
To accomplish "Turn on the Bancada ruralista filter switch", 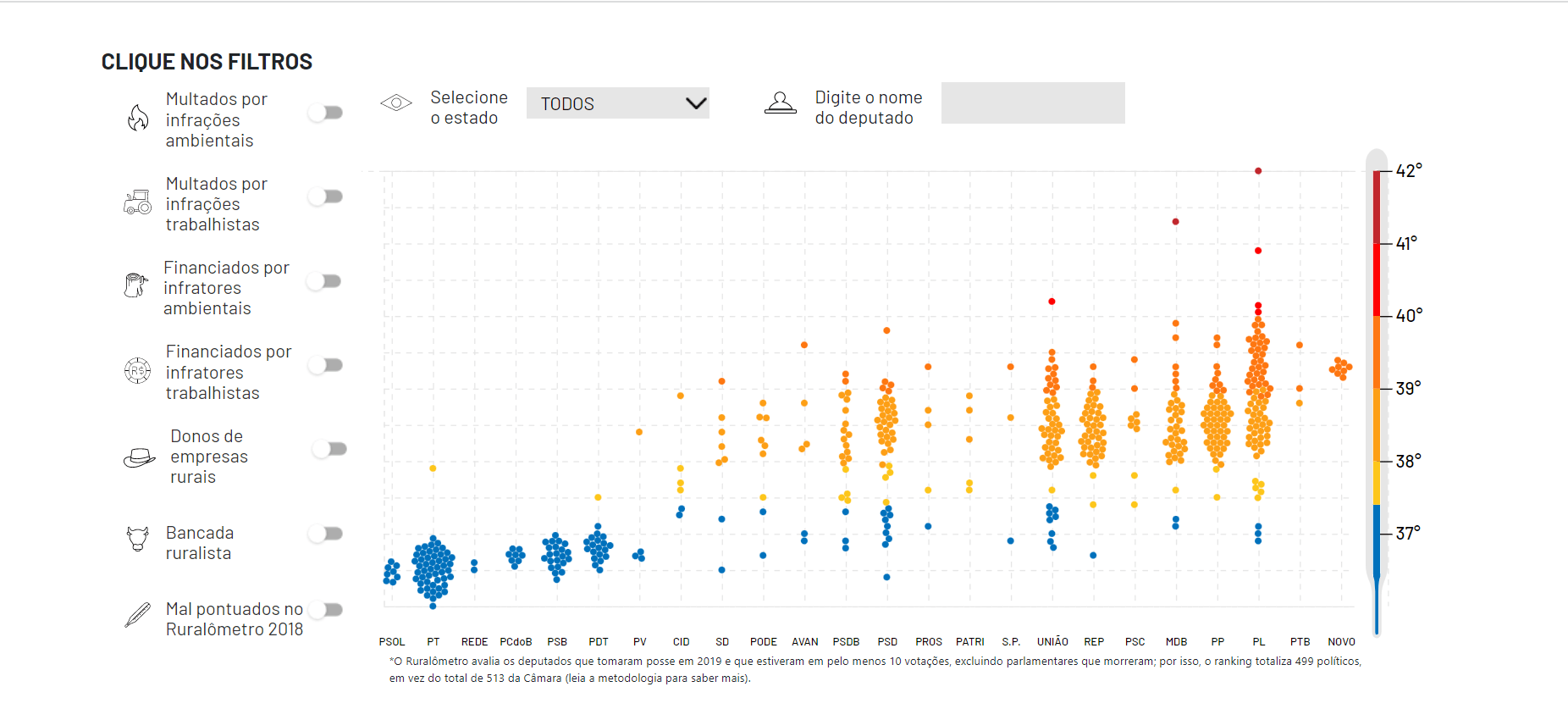I will pos(326,534).
